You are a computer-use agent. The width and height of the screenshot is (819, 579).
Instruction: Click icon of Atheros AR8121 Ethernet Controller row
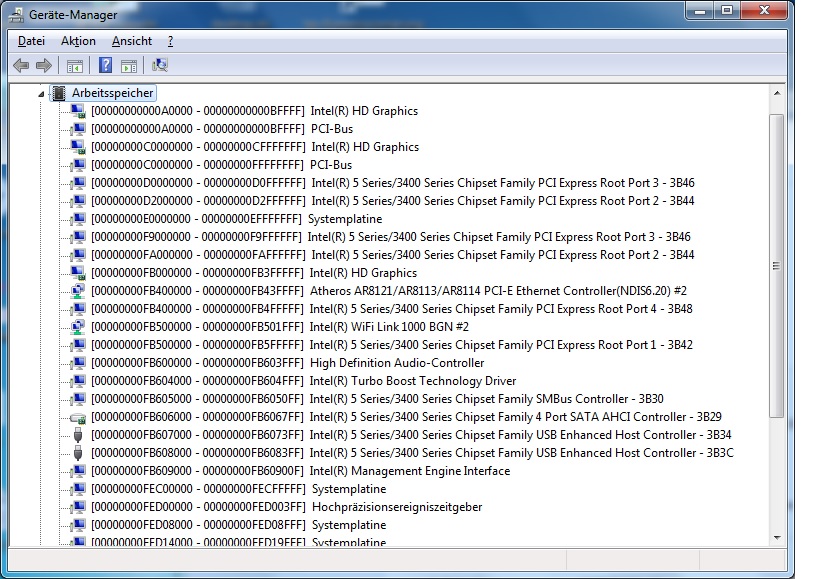click(78, 291)
